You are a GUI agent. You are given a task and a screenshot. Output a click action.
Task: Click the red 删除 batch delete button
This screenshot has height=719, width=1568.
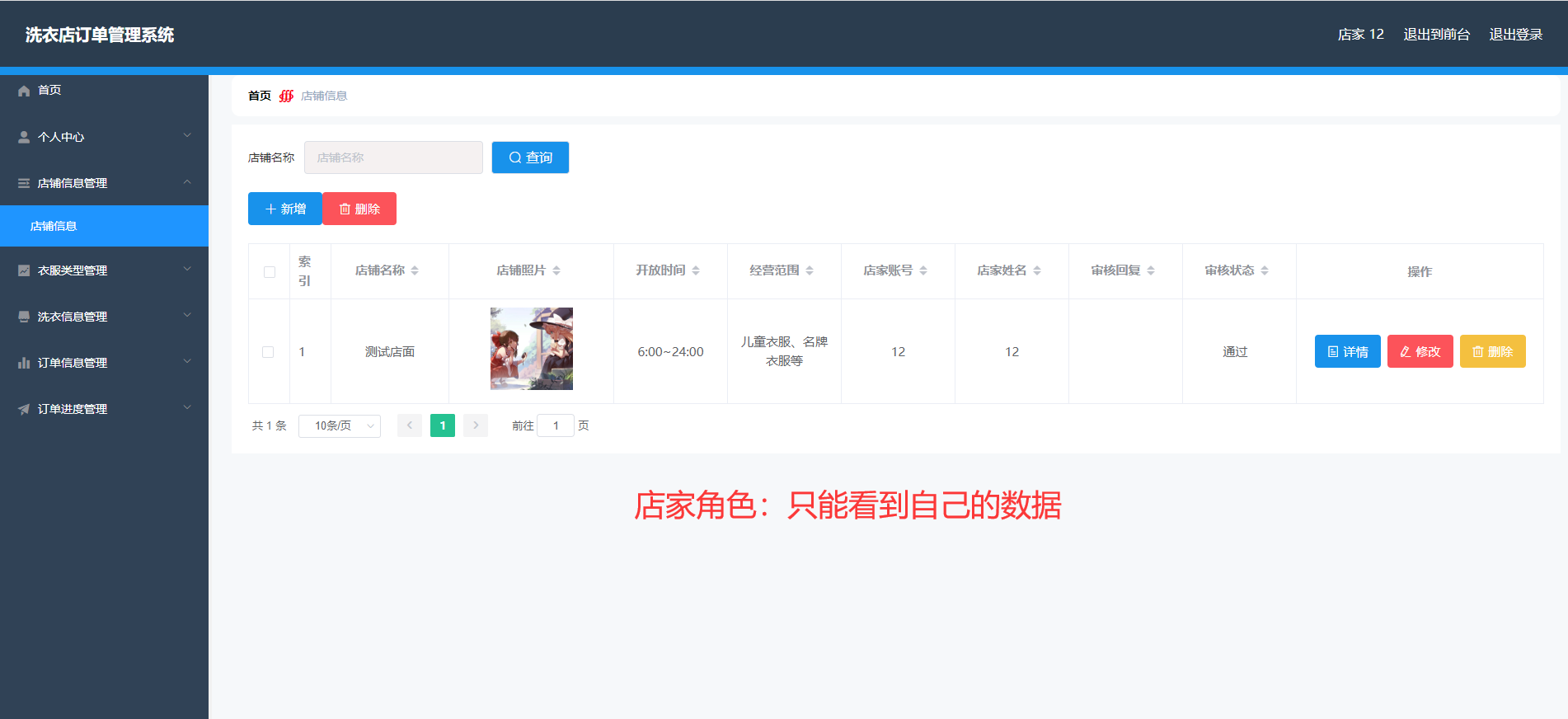(x=359, y=209)
